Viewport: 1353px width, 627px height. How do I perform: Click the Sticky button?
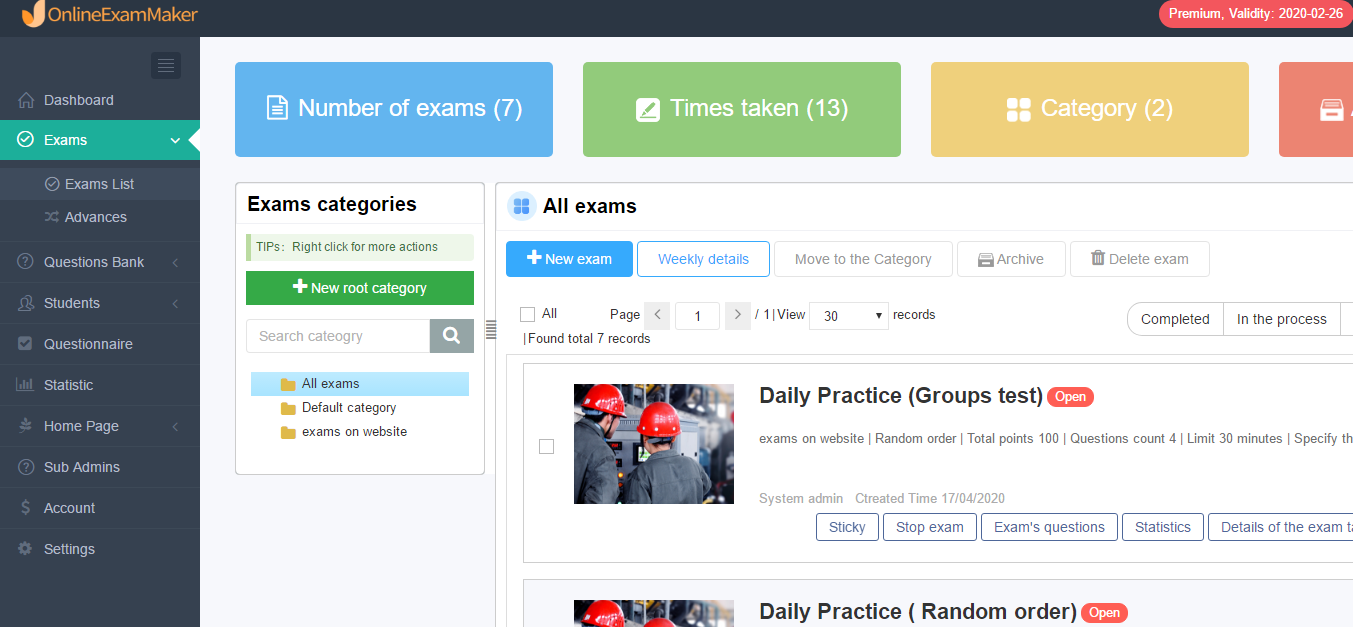point(847,527)
